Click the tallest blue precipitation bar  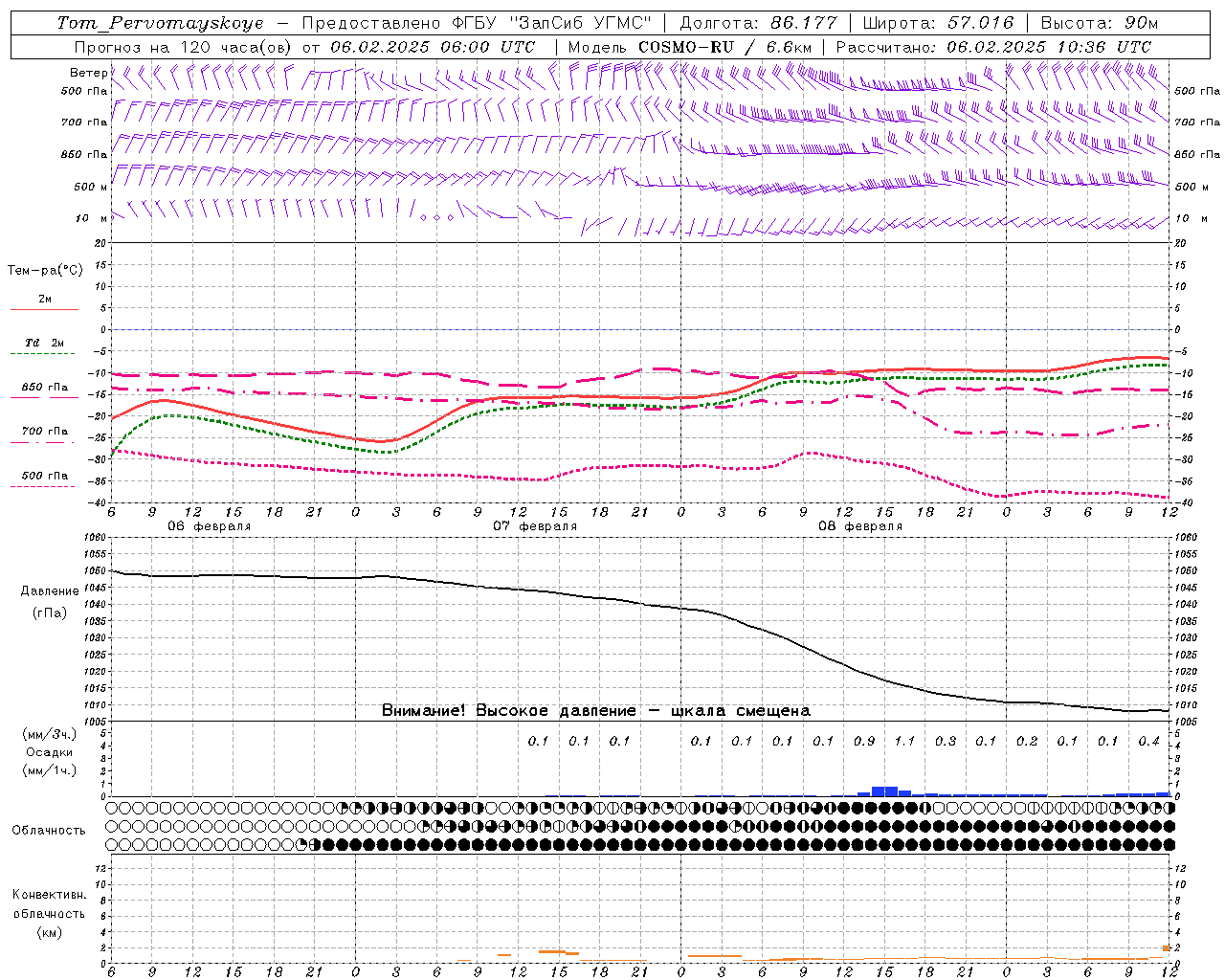(884, 791)
